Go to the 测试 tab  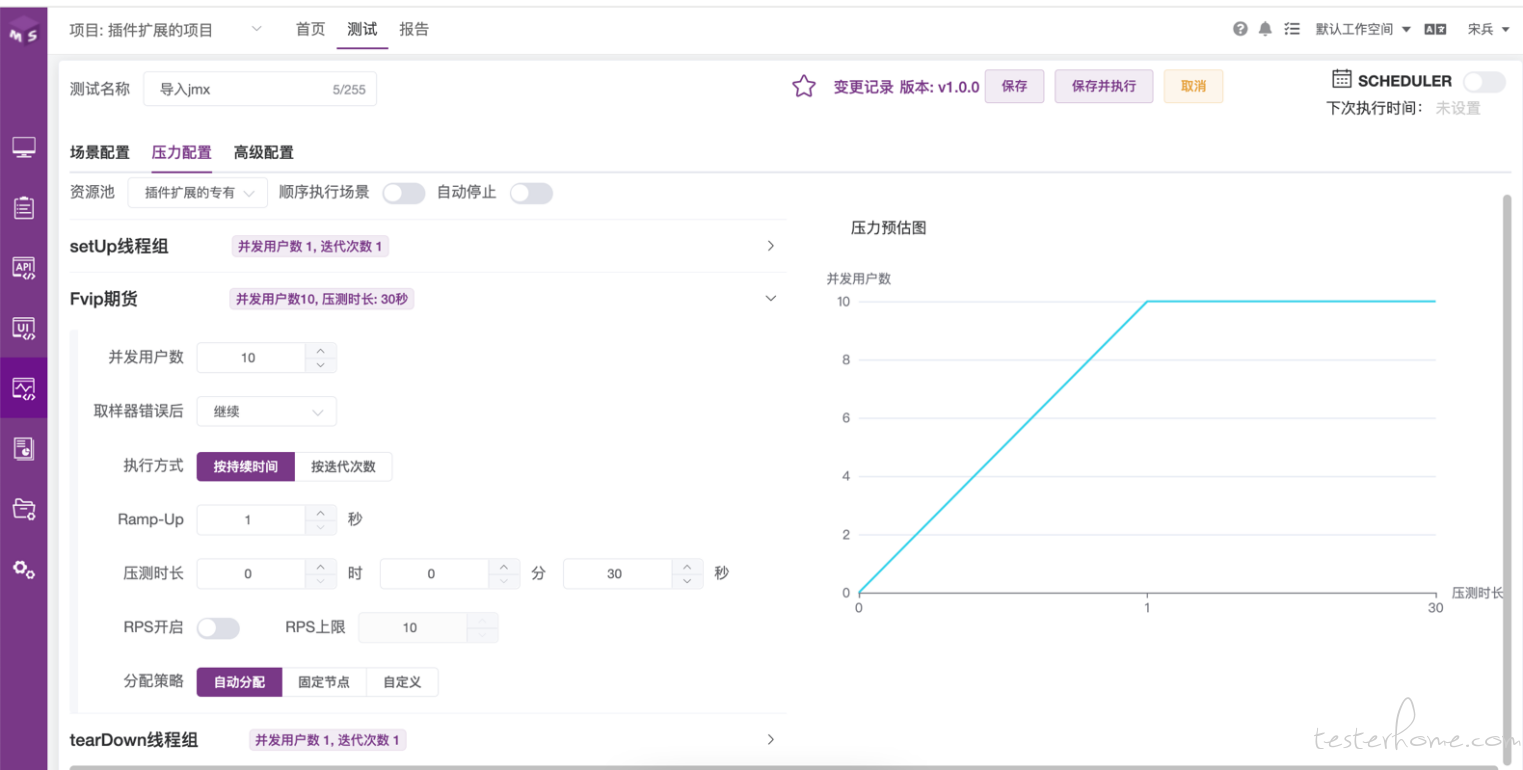click(362, 29)
